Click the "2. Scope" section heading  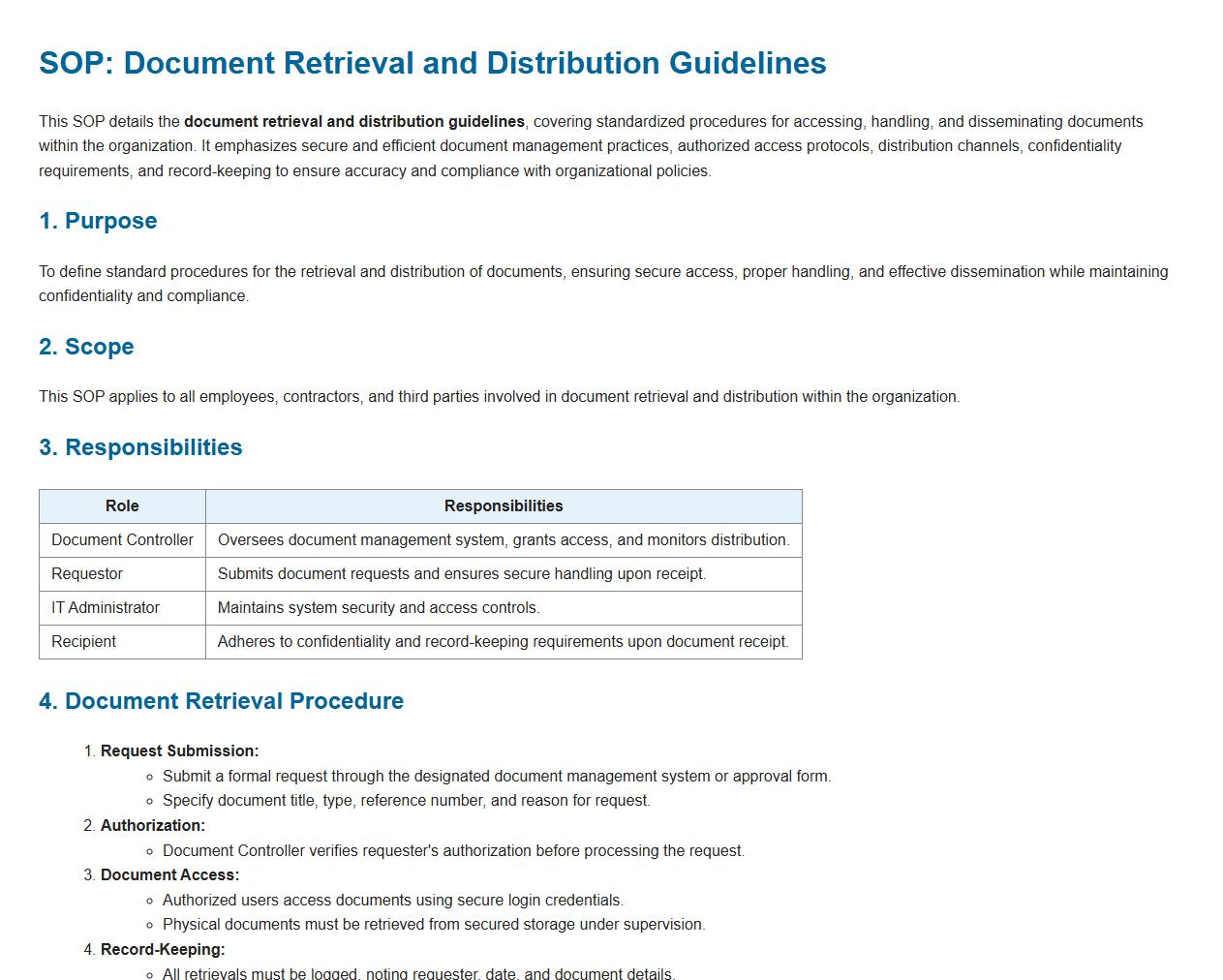86,347
